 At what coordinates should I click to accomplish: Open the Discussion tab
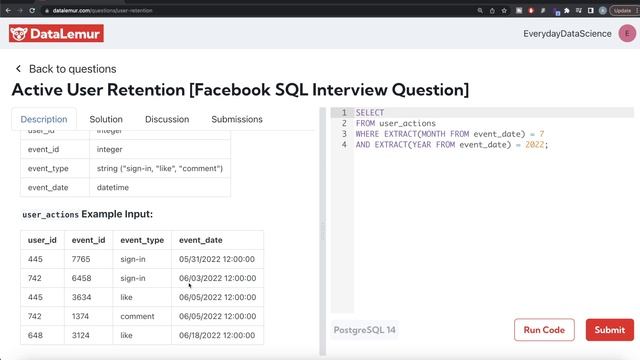pos(167,119)
